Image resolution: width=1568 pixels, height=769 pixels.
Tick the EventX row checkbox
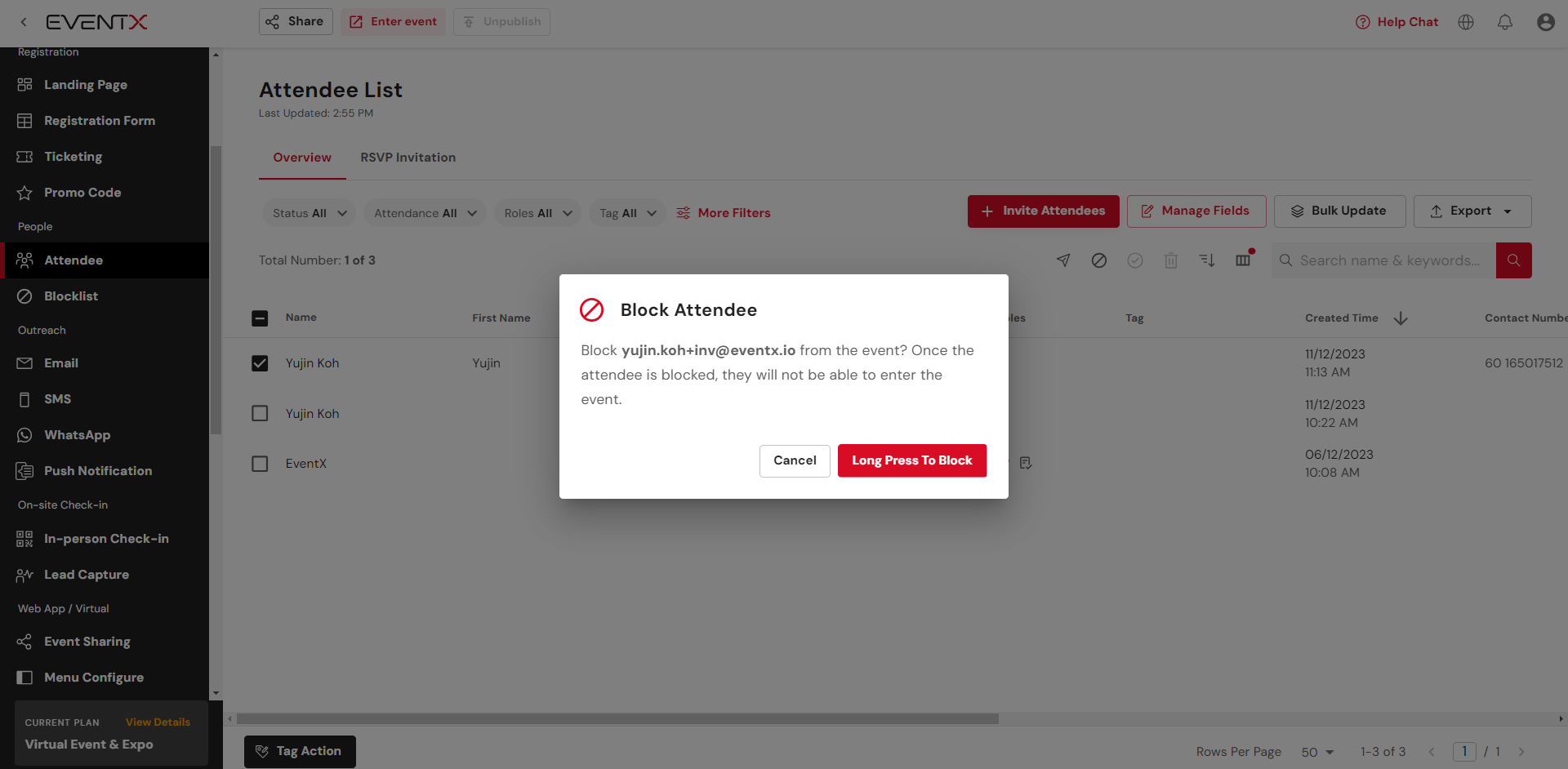(260, 464)
